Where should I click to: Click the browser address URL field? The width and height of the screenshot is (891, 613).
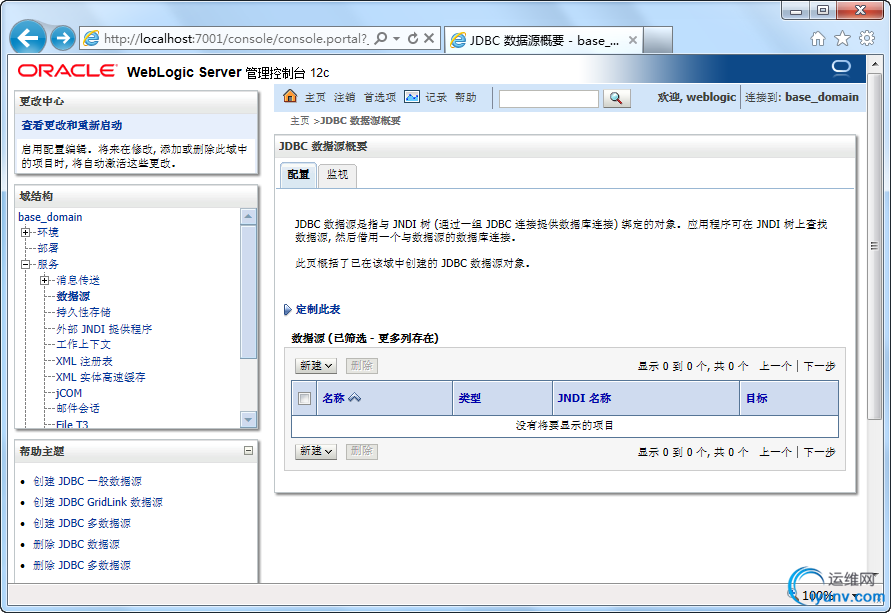235,39
